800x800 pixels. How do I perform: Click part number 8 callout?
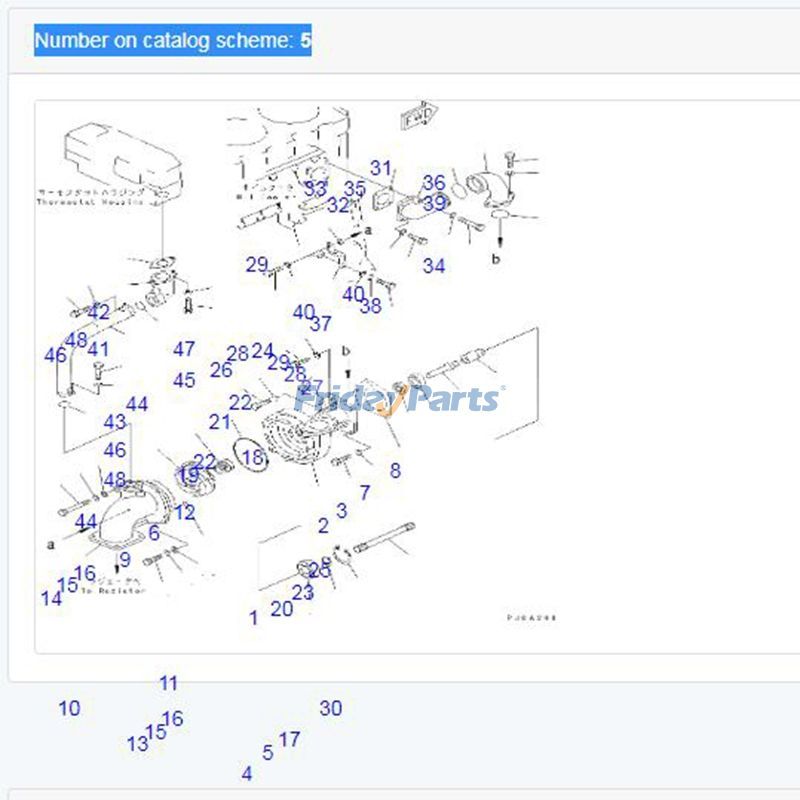point(395,470)
